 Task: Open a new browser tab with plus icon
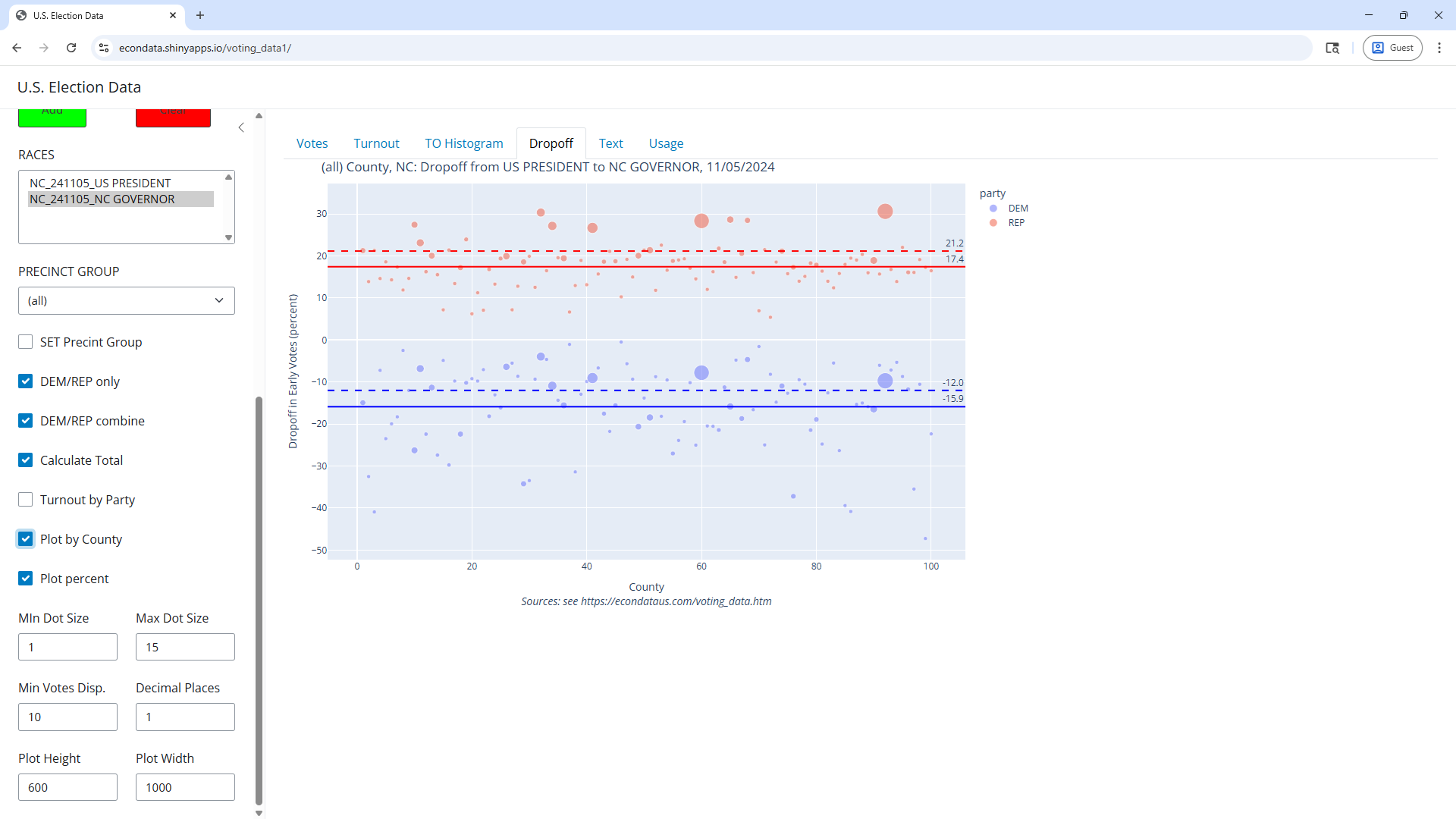pyautogui.click(x=200, y=15)
